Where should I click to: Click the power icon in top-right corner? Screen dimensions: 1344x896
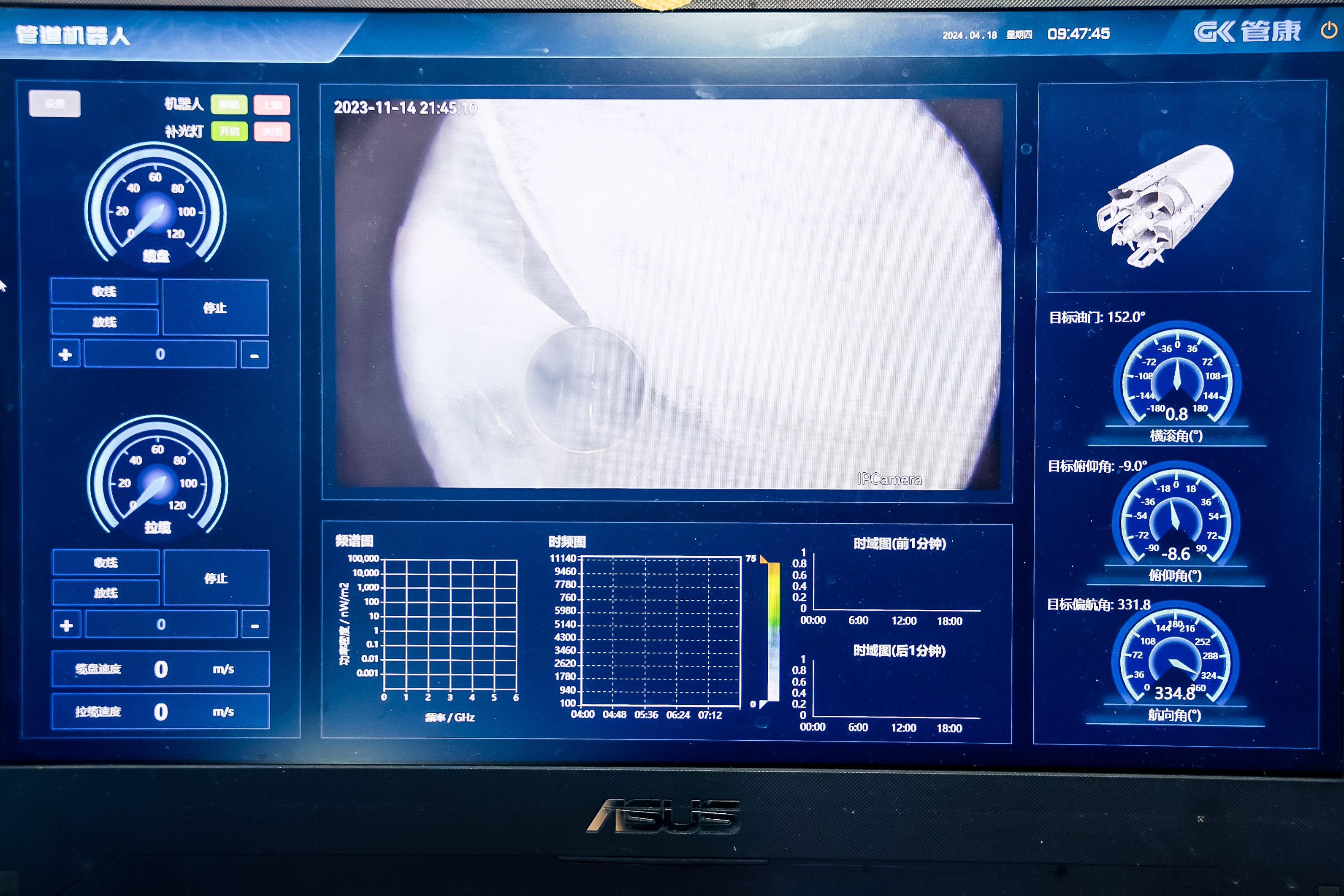pos(1329,30)
